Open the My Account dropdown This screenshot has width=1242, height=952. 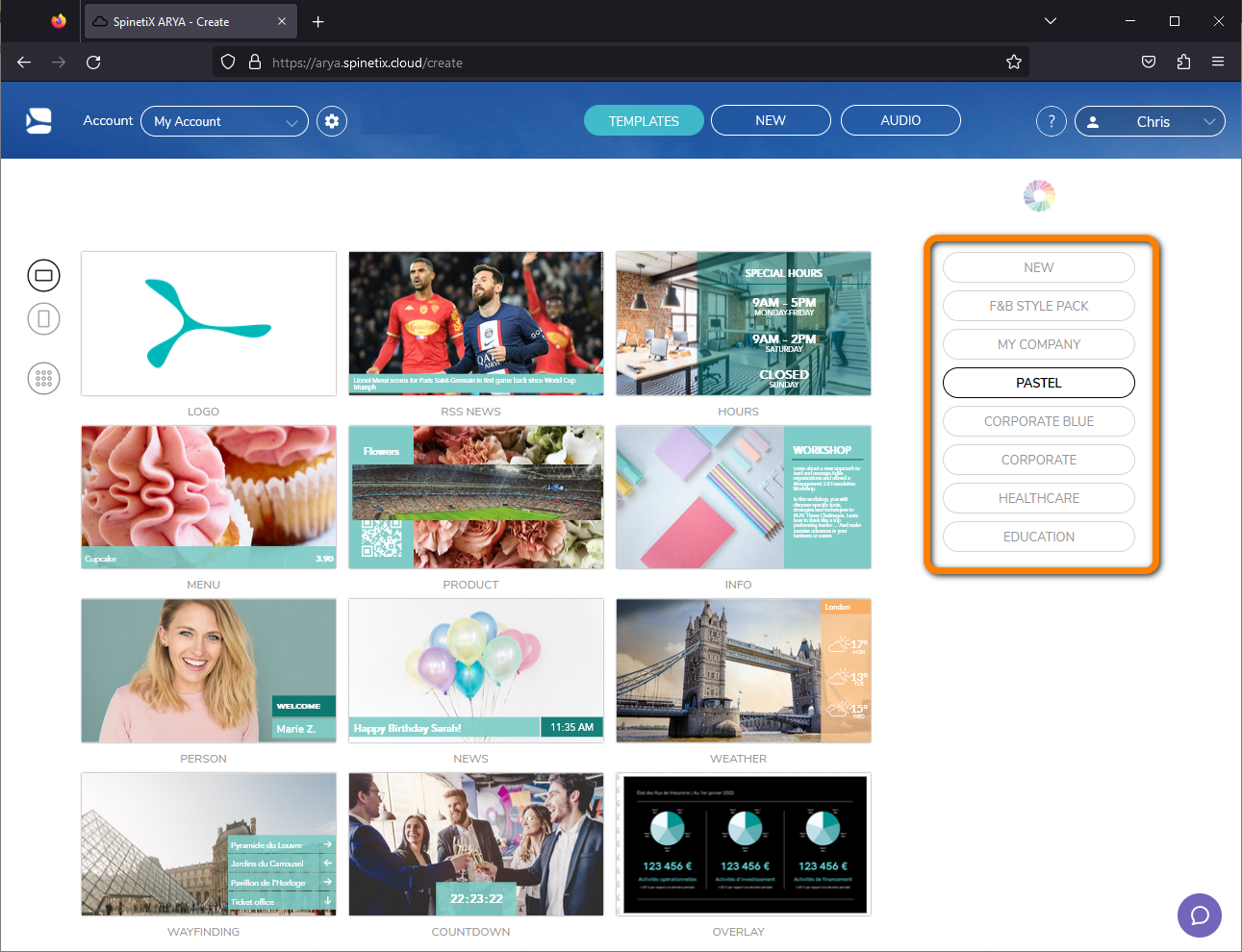[x=224, y=121]
